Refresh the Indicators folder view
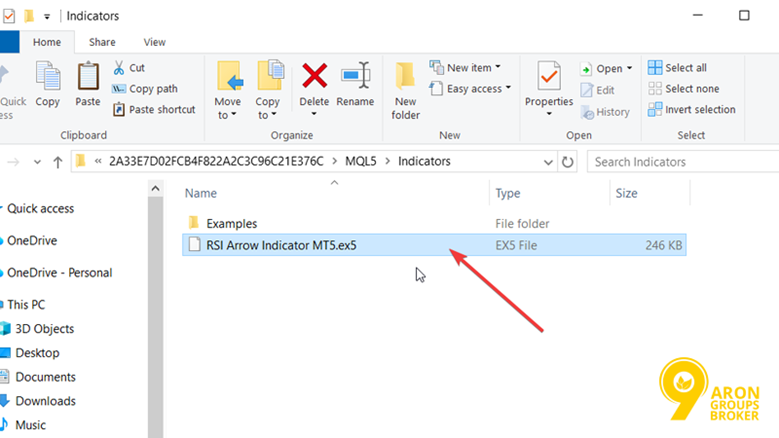Image resolution: width=779 pixels, height=438 pixels. point(568,161)
